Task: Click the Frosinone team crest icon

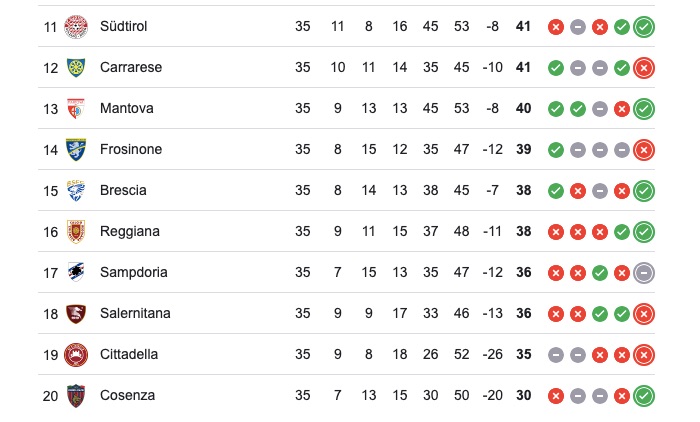Action: [x=75, y=149]
